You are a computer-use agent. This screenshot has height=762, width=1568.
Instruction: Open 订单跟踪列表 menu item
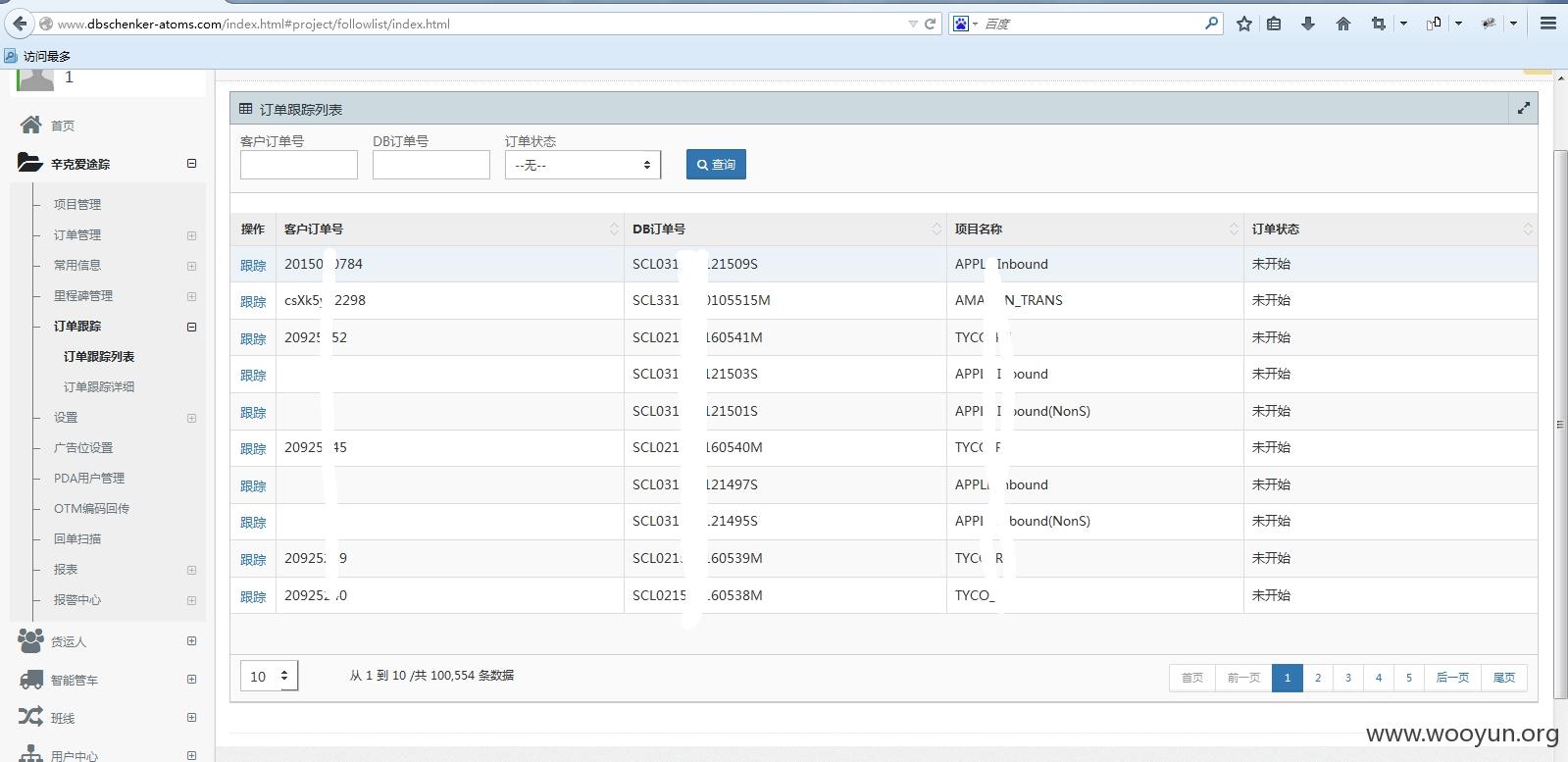99,356
